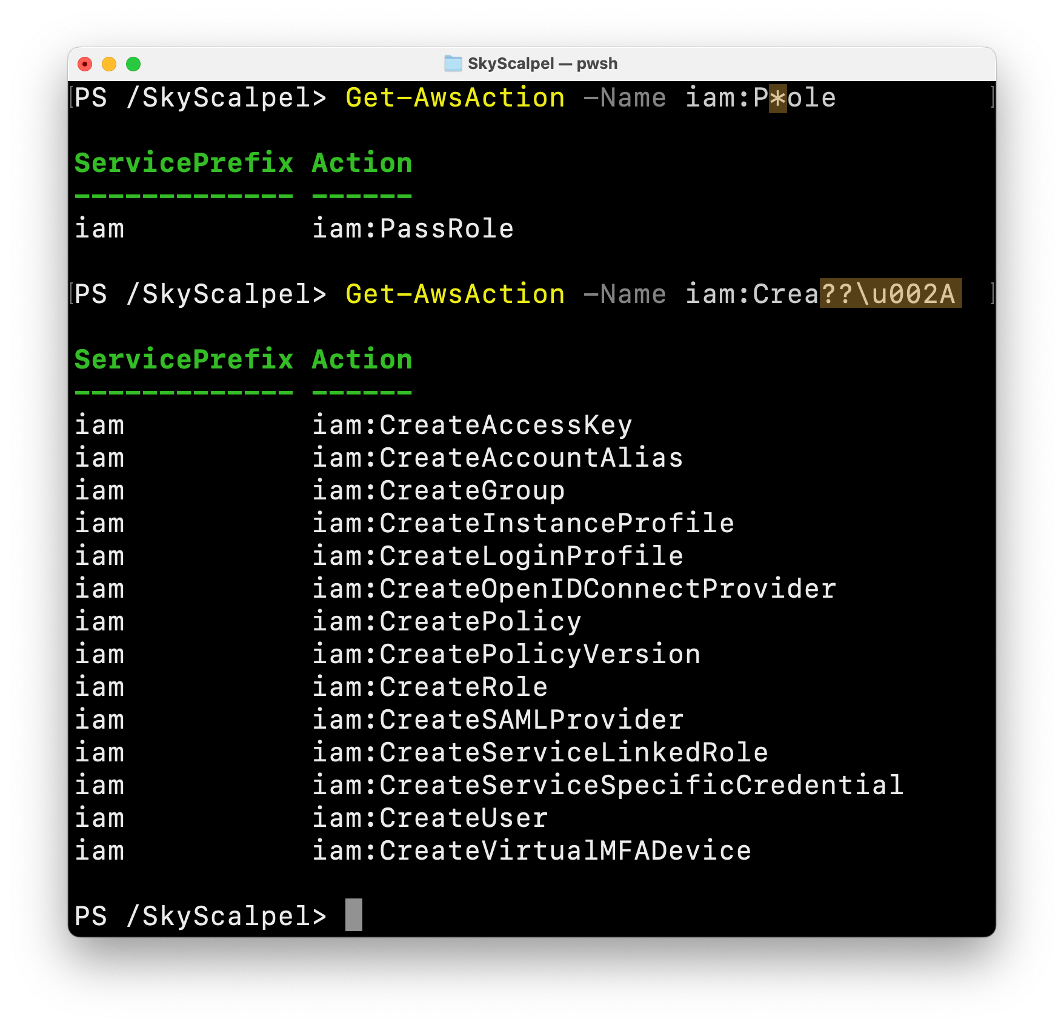Select the highlighted asterisk in iam:P*ole

point(777,97)
